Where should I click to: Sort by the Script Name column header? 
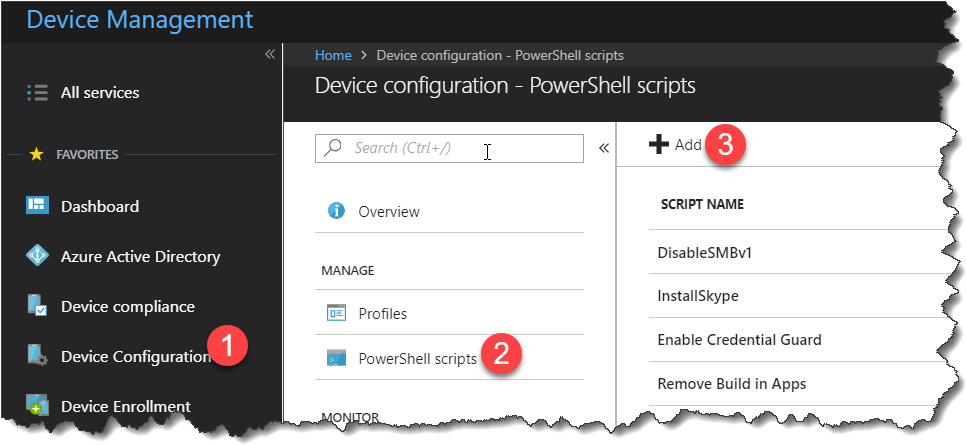[702, 205]
